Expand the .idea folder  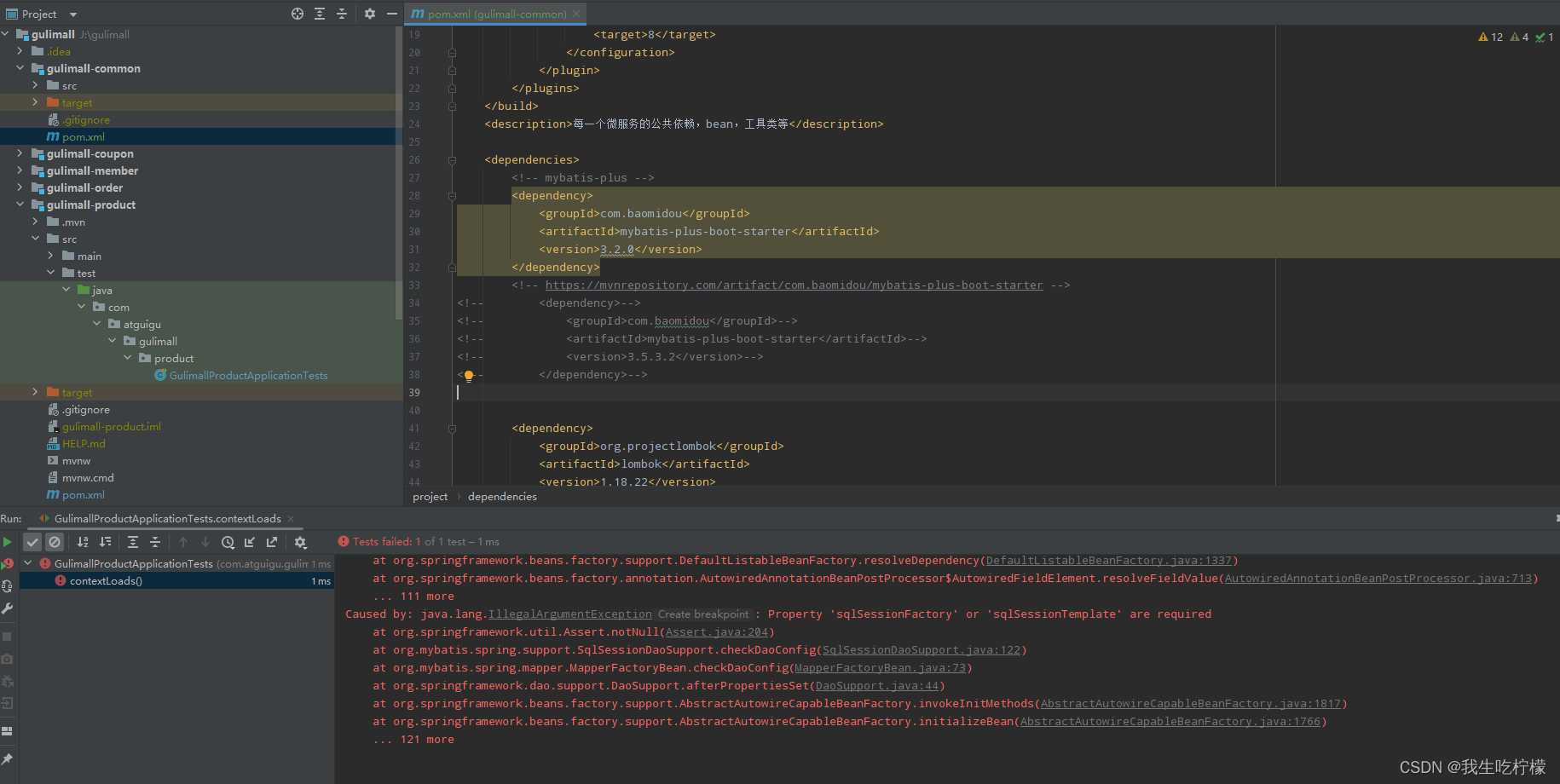[20, 51]
